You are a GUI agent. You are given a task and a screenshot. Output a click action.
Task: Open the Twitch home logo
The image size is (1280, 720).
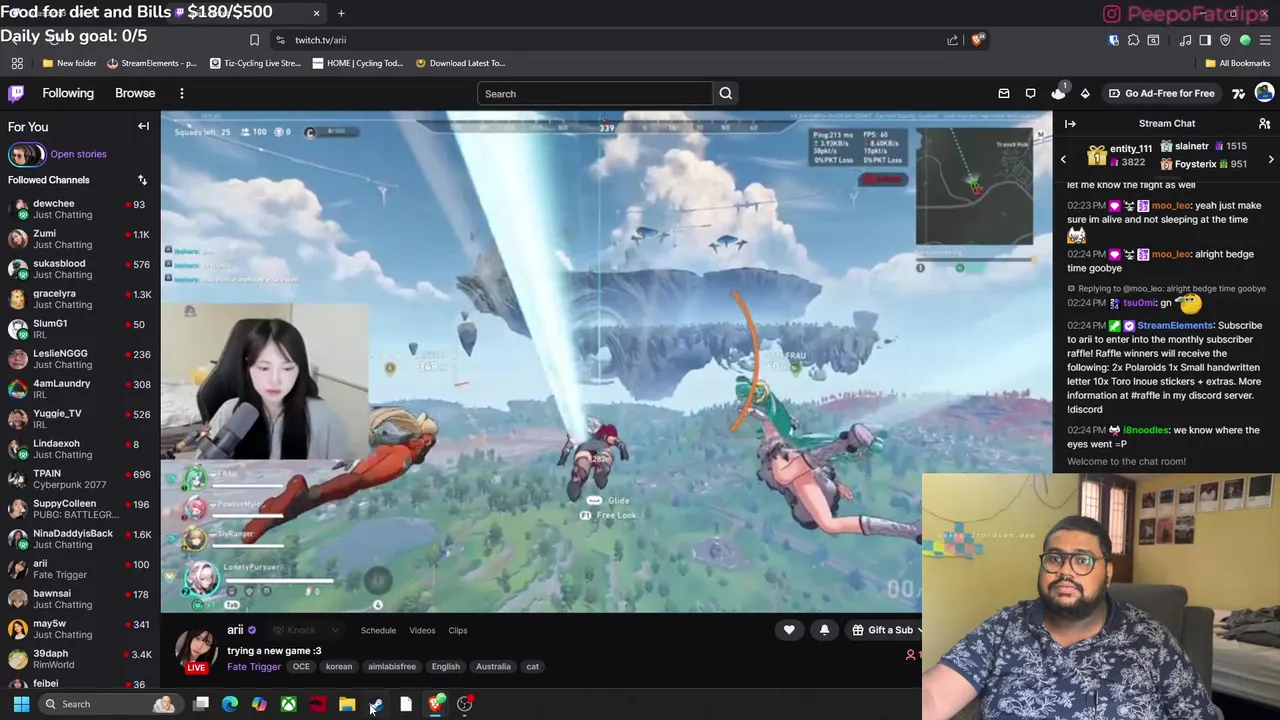pos(17,93)
